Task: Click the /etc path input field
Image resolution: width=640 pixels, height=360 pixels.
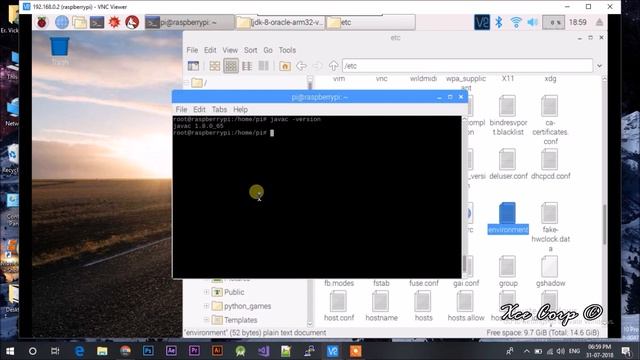Action: pos(467,66)
